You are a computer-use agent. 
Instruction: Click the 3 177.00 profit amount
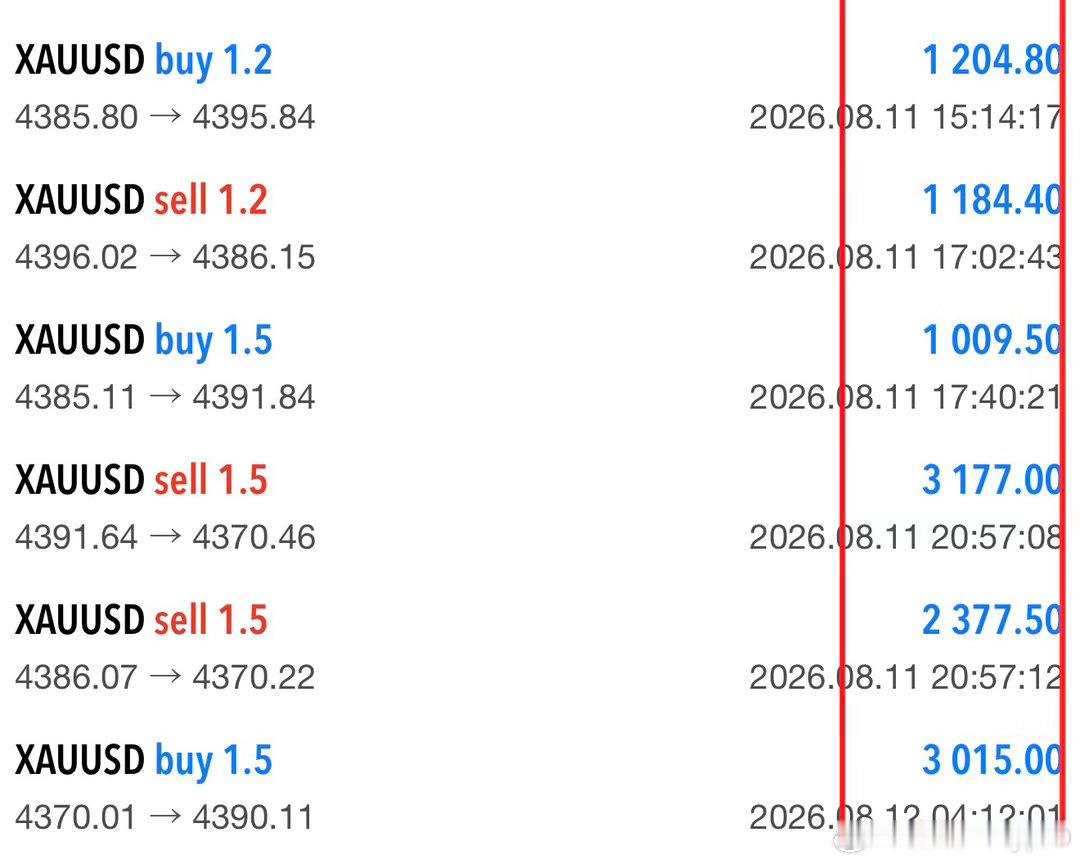pyautogui.click(x=992, y=480)
